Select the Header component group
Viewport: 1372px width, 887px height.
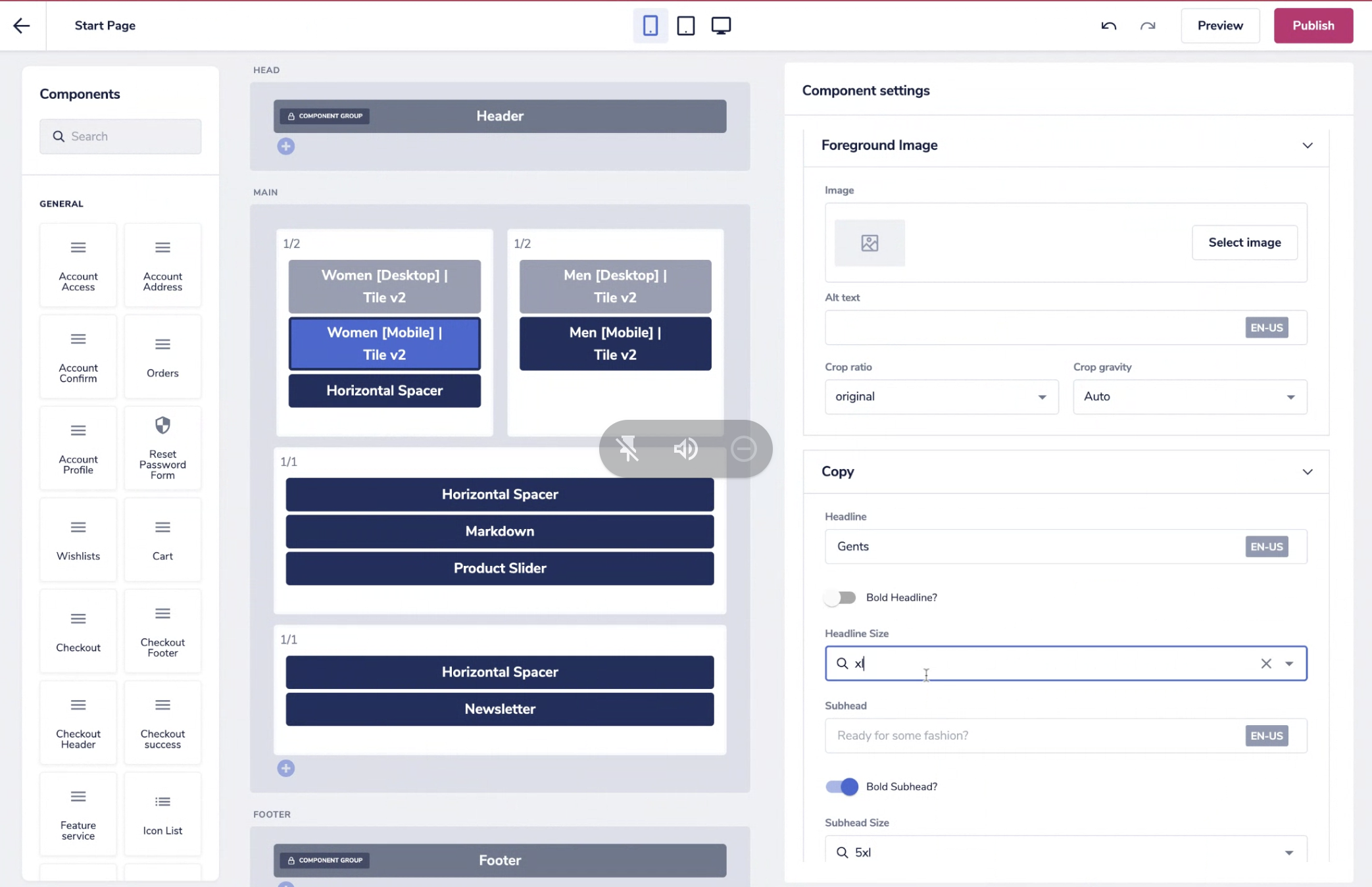pos(500,116)
